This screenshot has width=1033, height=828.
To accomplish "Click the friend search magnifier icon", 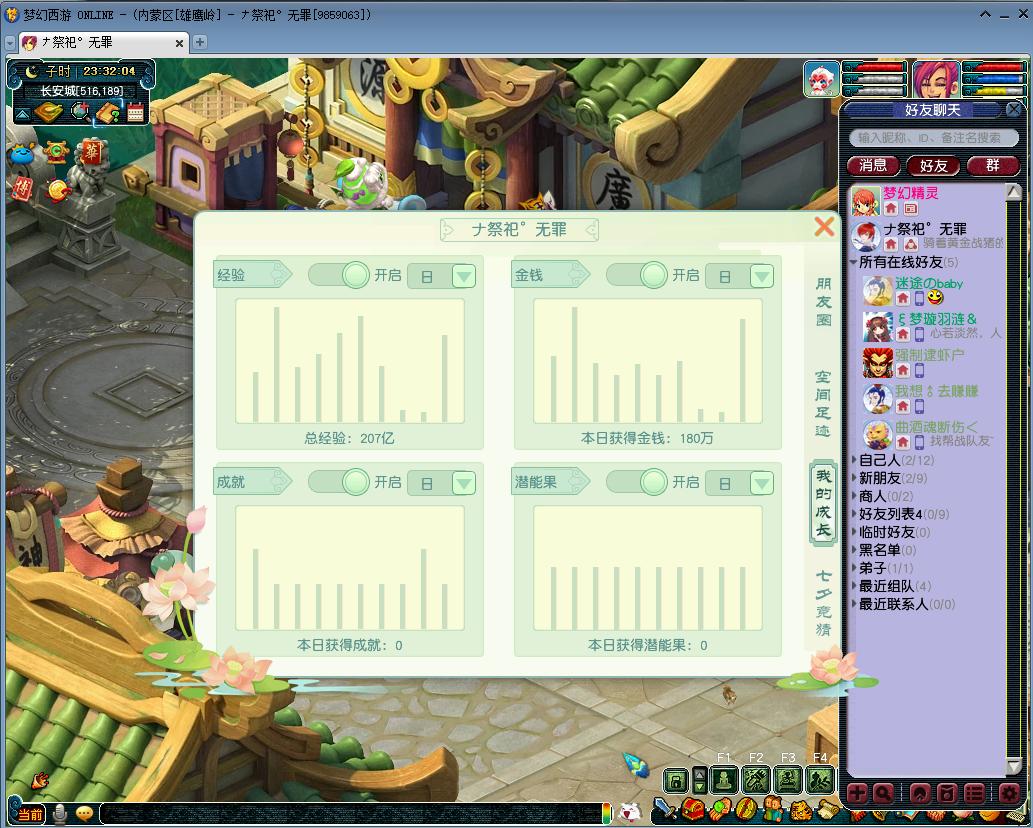I will [x=883, y=794].
